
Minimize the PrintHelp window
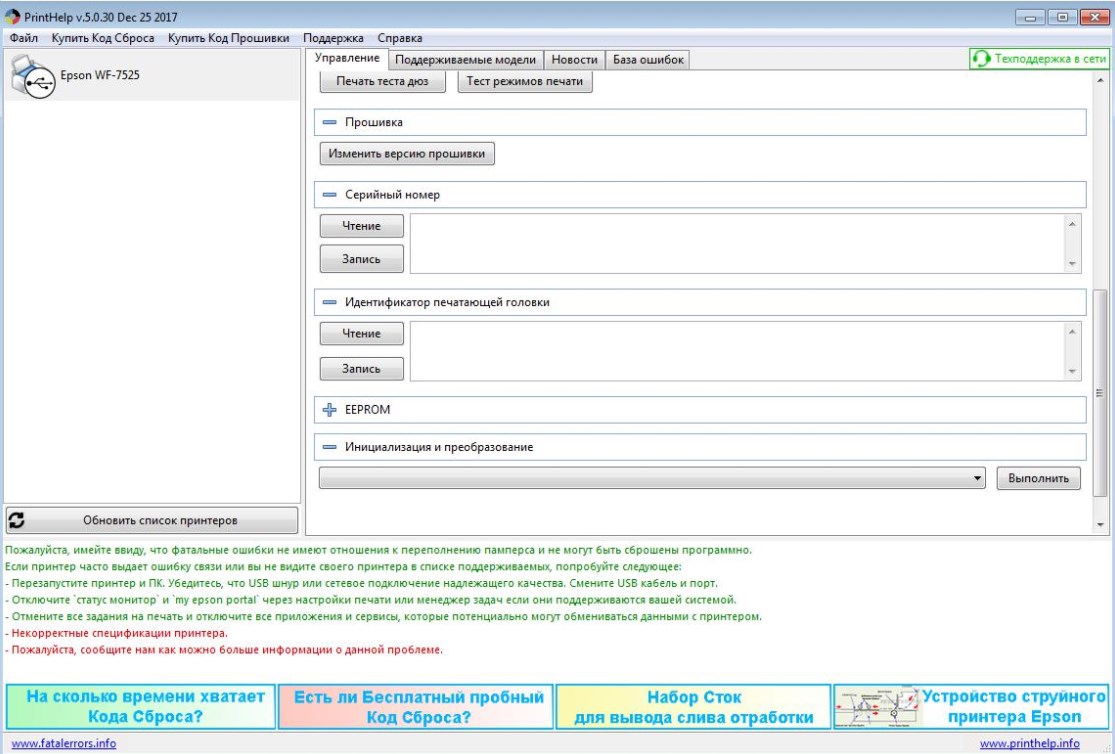[1030, 18]
